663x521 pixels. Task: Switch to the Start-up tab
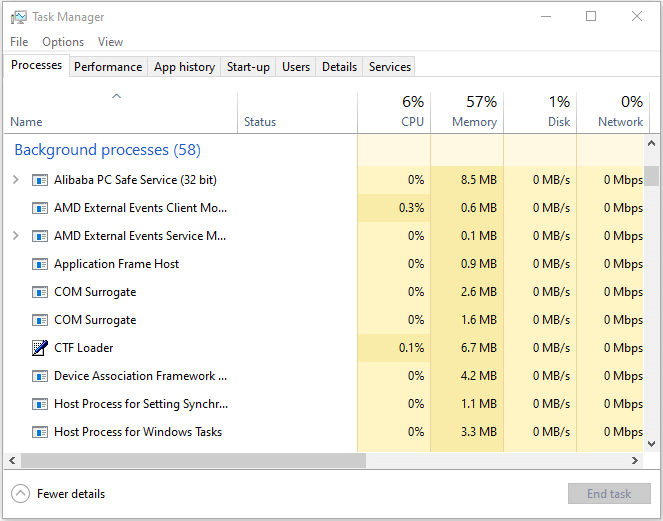click(248, 67)
